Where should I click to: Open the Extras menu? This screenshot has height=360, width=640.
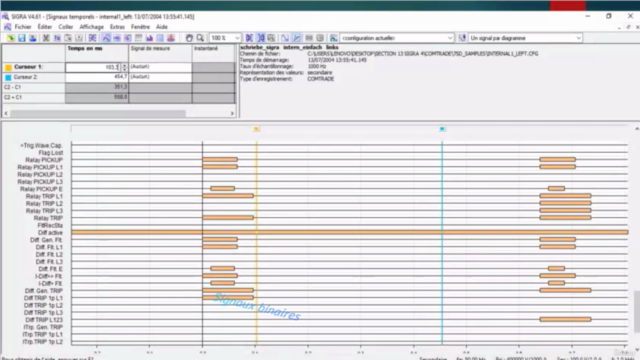(x=117, y=27)
